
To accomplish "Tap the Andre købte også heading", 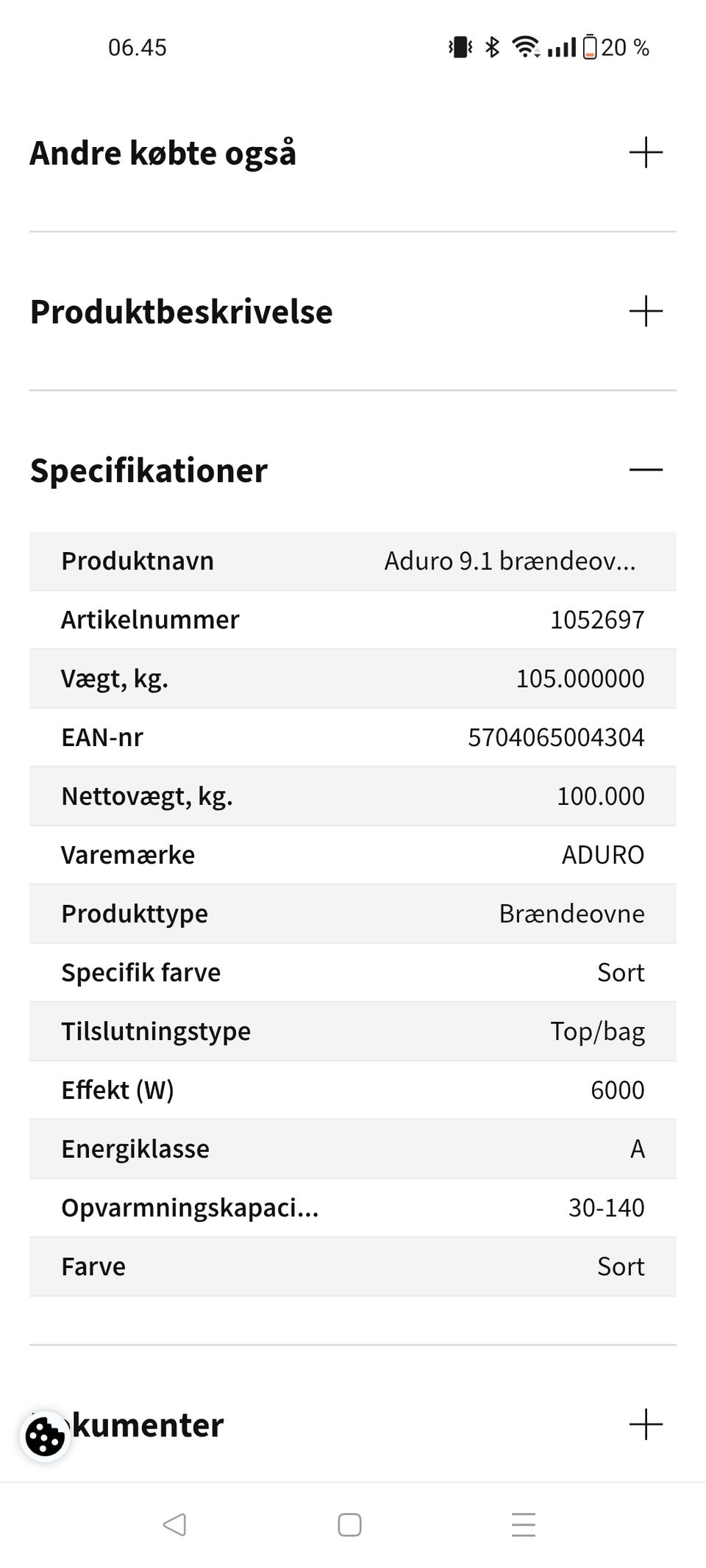I will pos(163,154).
